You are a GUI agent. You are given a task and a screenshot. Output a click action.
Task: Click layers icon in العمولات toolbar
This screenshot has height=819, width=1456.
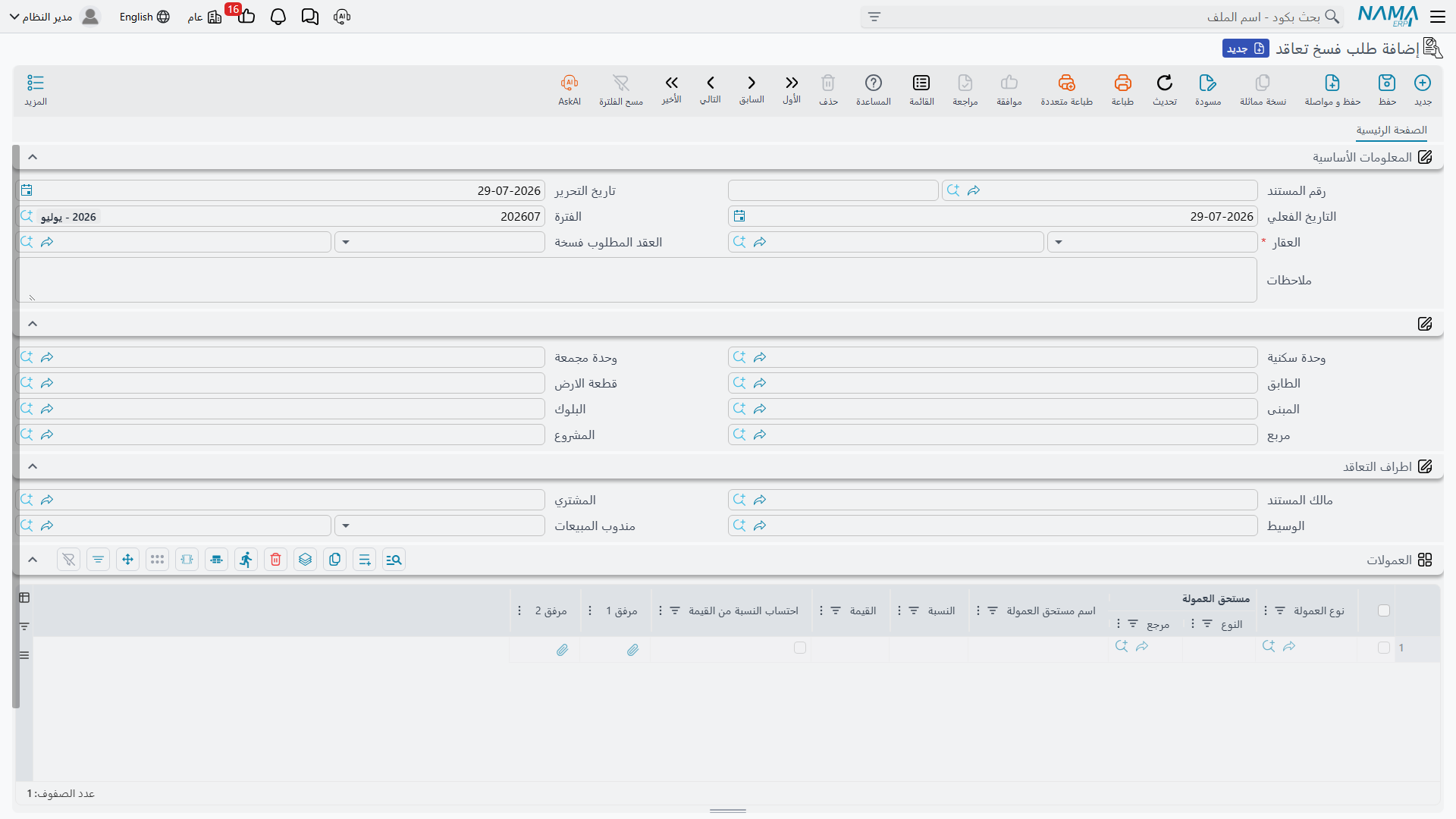(306, 560)
